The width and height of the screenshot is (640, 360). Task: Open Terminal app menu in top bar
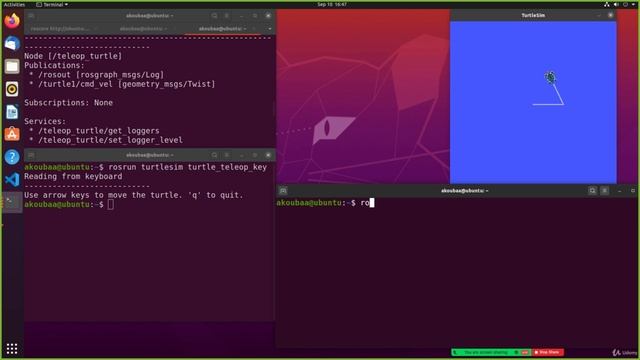click(52, 4)
